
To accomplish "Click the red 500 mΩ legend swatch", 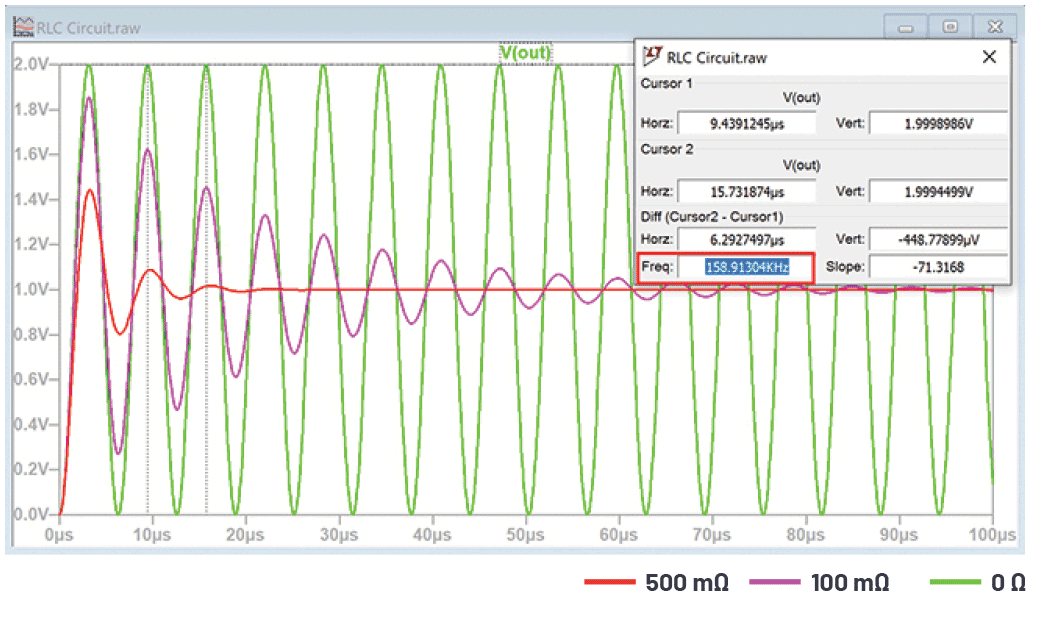I will 609,582.
